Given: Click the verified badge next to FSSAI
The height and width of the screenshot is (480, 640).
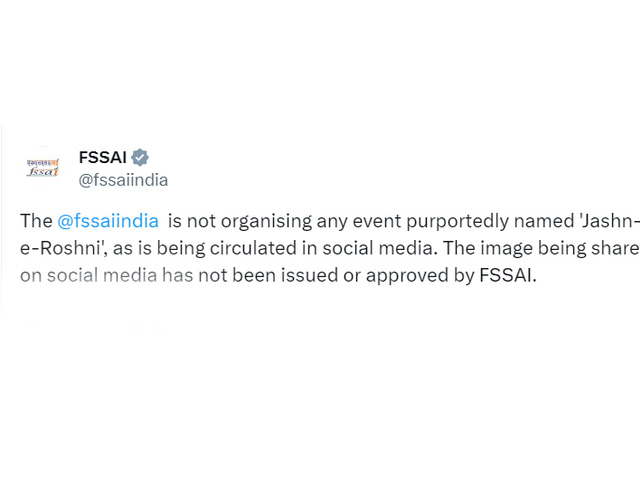Looking at the screenshot, I should pyautogui.click(x=140, y=157).
